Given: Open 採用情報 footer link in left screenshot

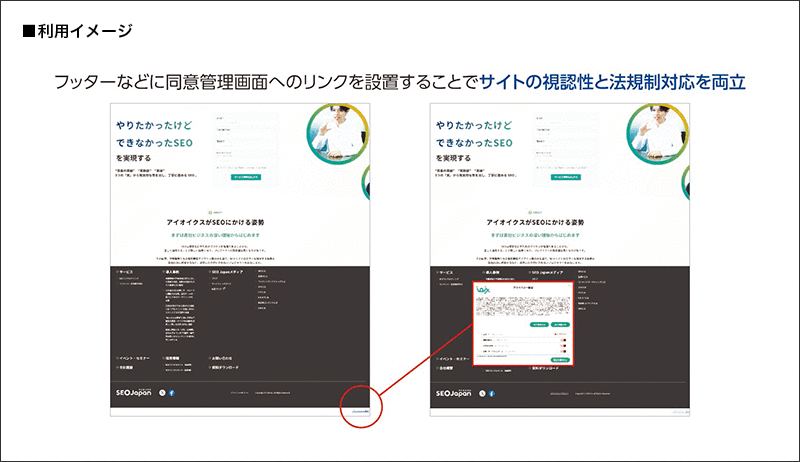Looking at the screenshot, I should [x=171, y=358].
